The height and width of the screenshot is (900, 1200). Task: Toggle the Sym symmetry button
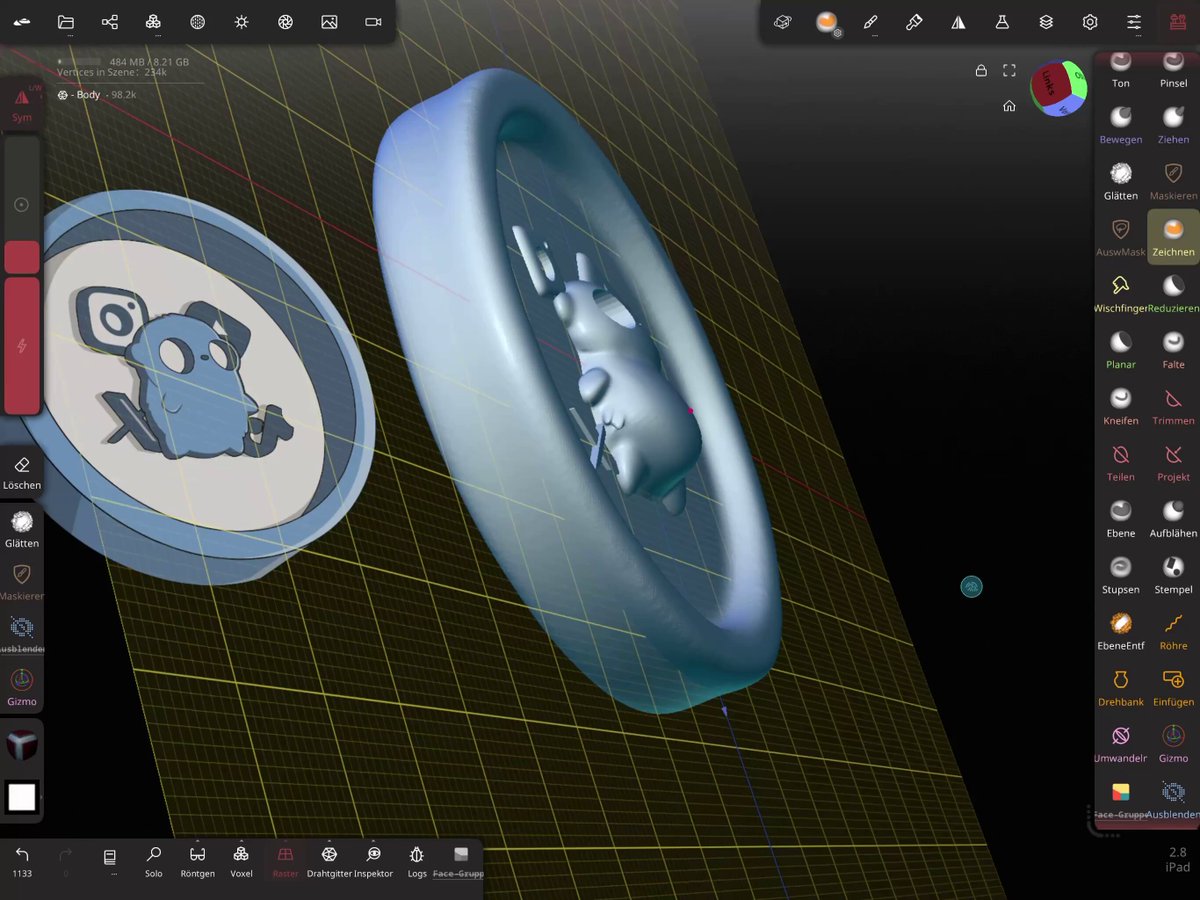pyautogui.click(x=22, y=104)
